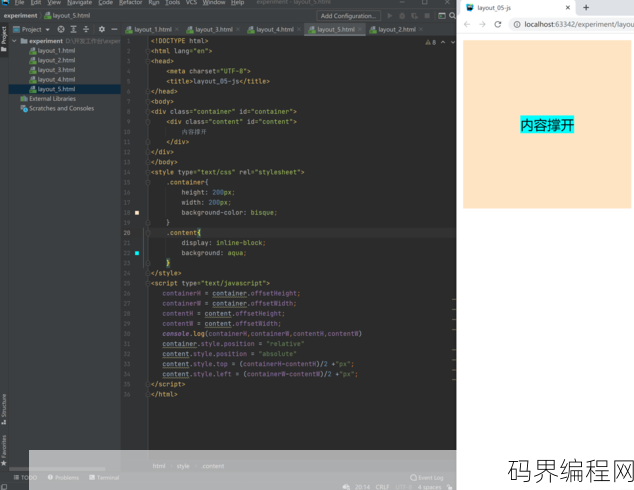Open the Help menu
Image resolution: width=634 pixels, height=490 pixels.
237,2
